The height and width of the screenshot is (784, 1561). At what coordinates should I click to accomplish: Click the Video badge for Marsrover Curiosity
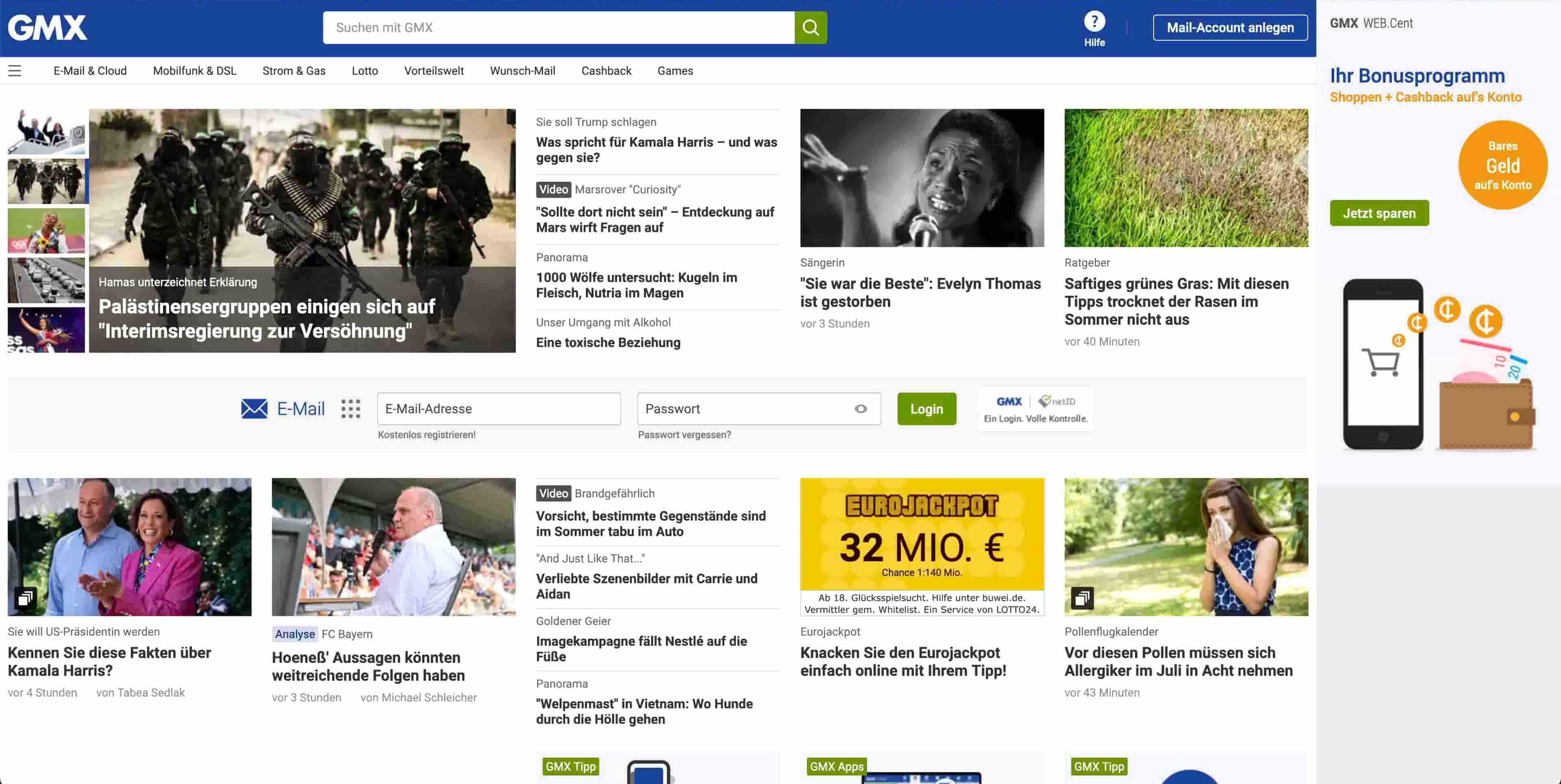553,190
